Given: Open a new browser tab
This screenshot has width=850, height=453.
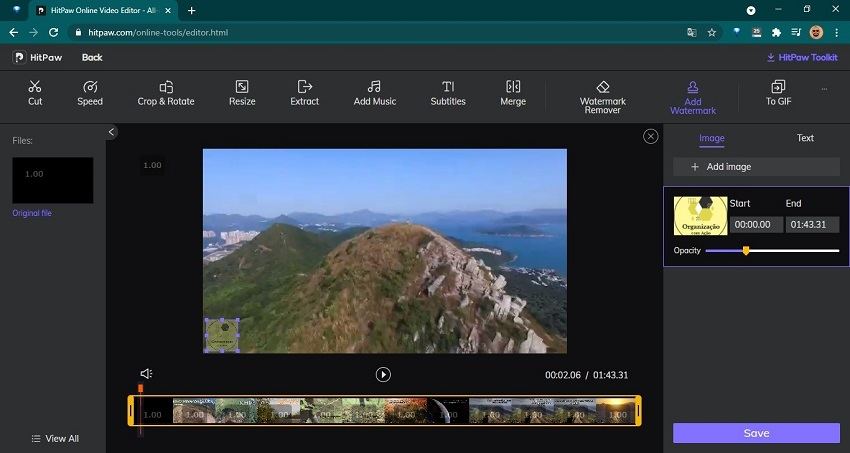Looking at the screenshot, I should [191, 10].
